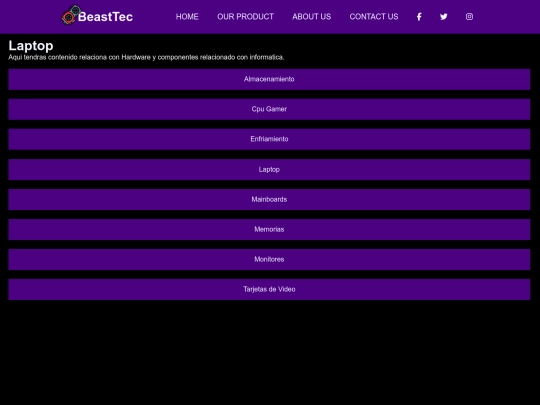Click the 'Aqui tendras contenido' description text

[x=146, y=57]
